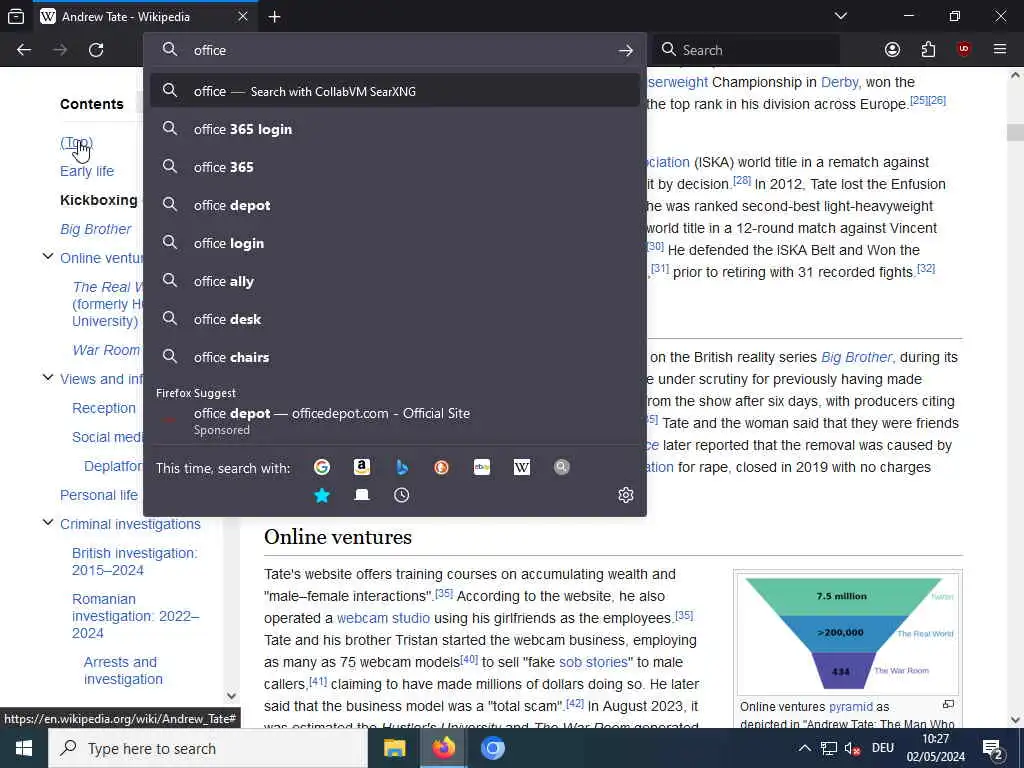This screenshot has width=1024, height=768.
Task: Open the Firefox account icon
Action: [892, 50]
